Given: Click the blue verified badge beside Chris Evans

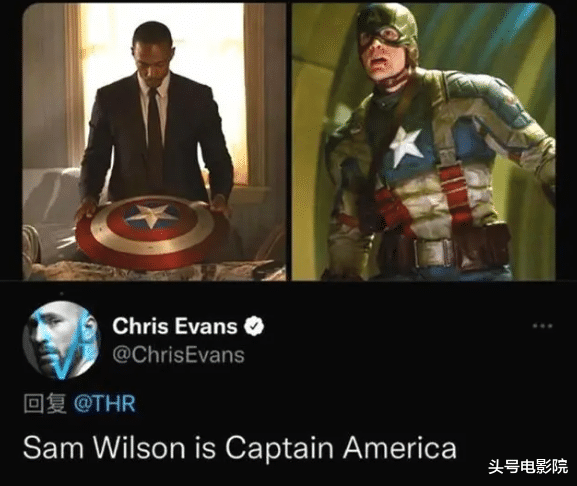Looking at the screenshot, I should click(x=254, y=326).
